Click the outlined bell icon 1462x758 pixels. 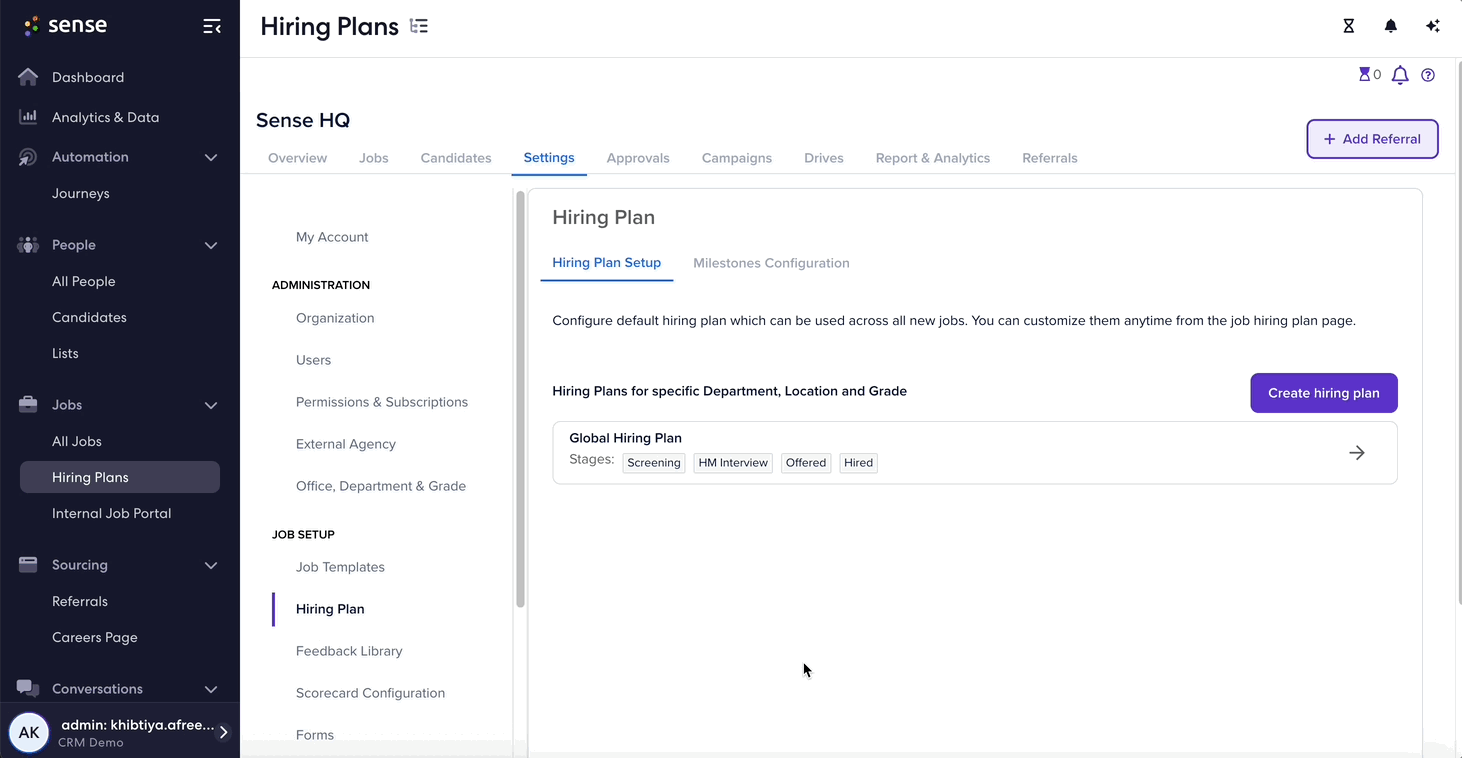click(x=1400, y=75)
